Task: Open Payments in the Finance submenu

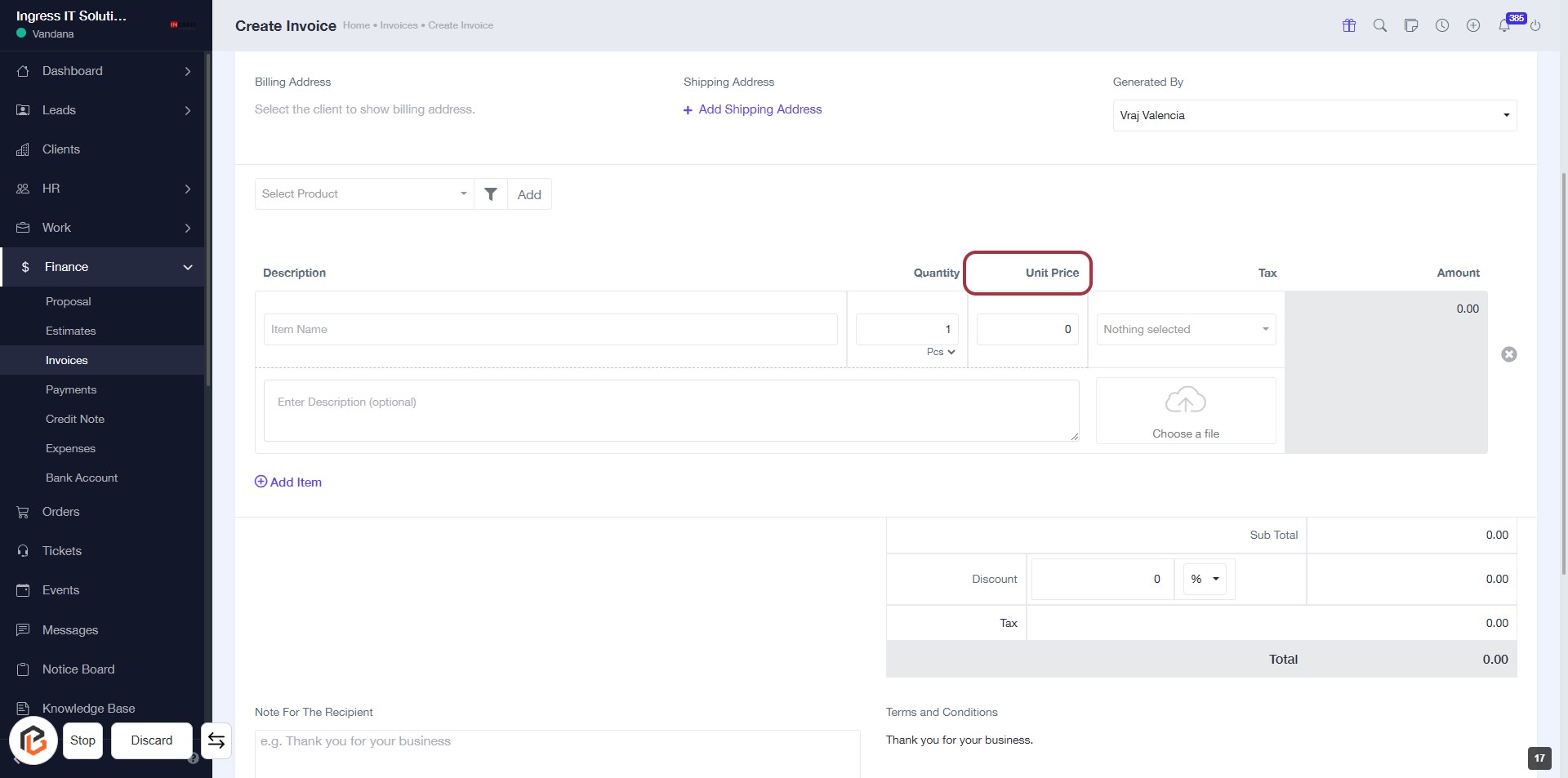Action: [x=71, y=390]
